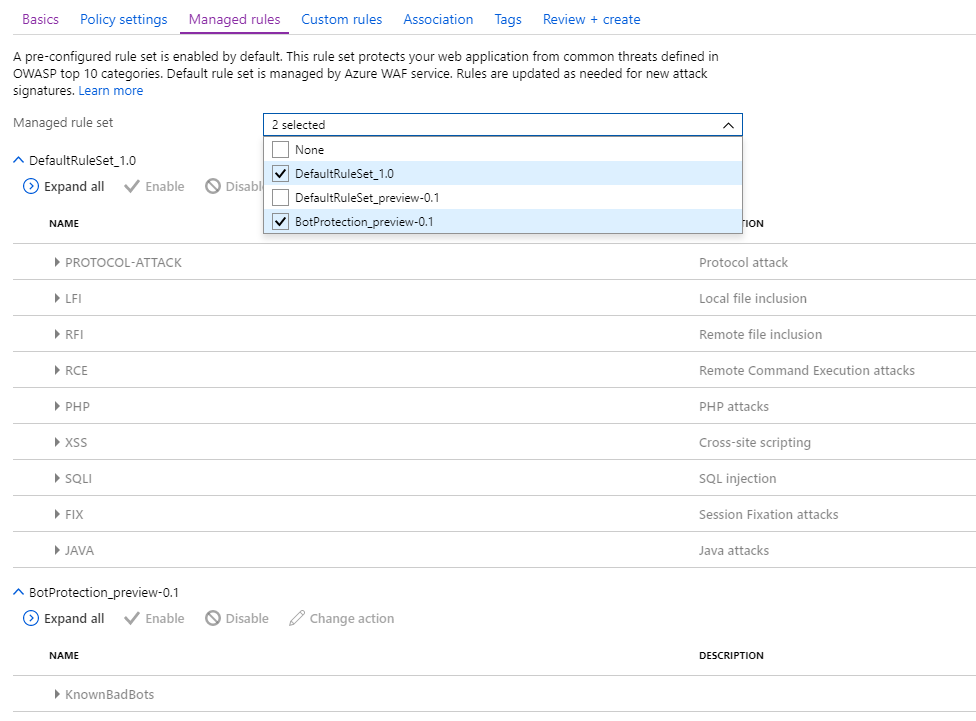
Task: Click the DefaultRuleSet_1.0 section title
Action: click(82, 161)
